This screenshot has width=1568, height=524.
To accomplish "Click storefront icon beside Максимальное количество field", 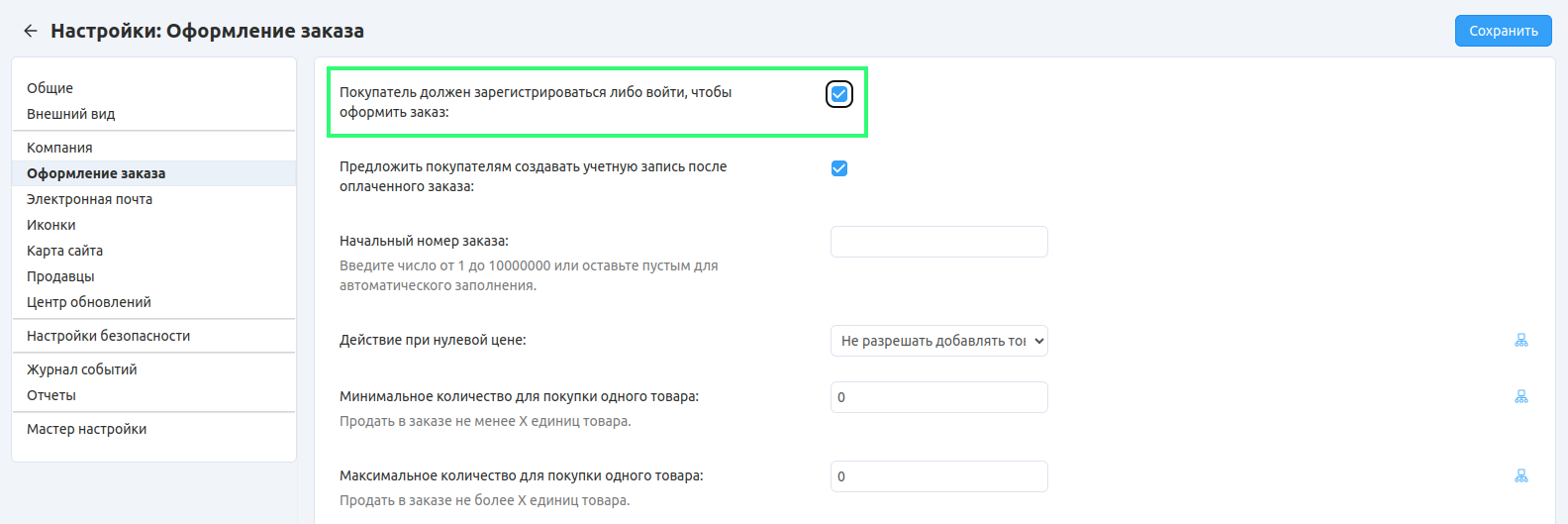I will point(1520,475).
